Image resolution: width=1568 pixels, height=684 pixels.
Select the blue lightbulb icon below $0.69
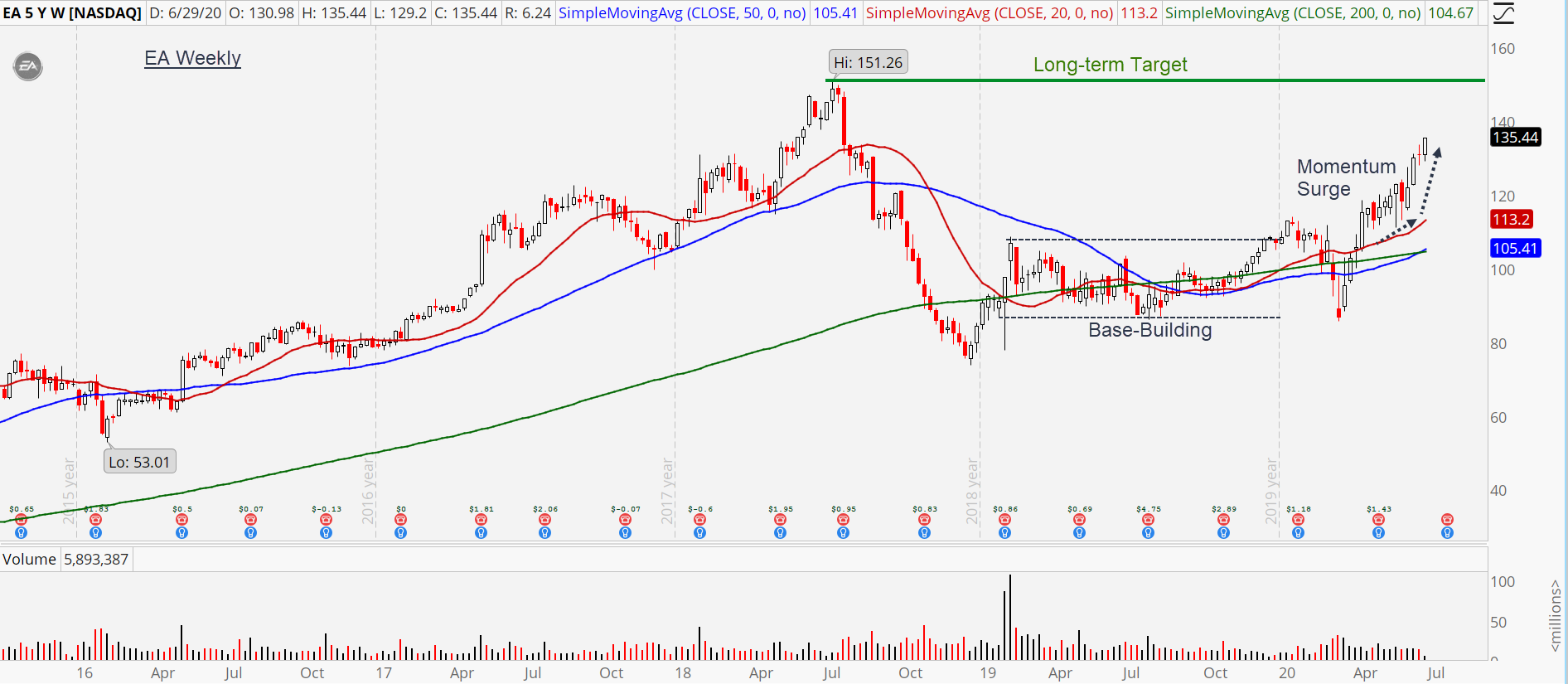click(x=1079, y=533)
